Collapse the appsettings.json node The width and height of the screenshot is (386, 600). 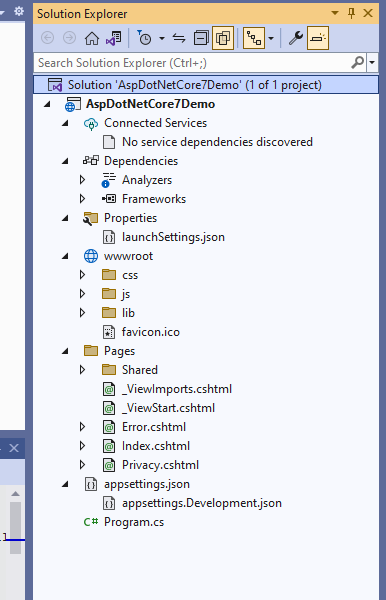pos(65,484)
